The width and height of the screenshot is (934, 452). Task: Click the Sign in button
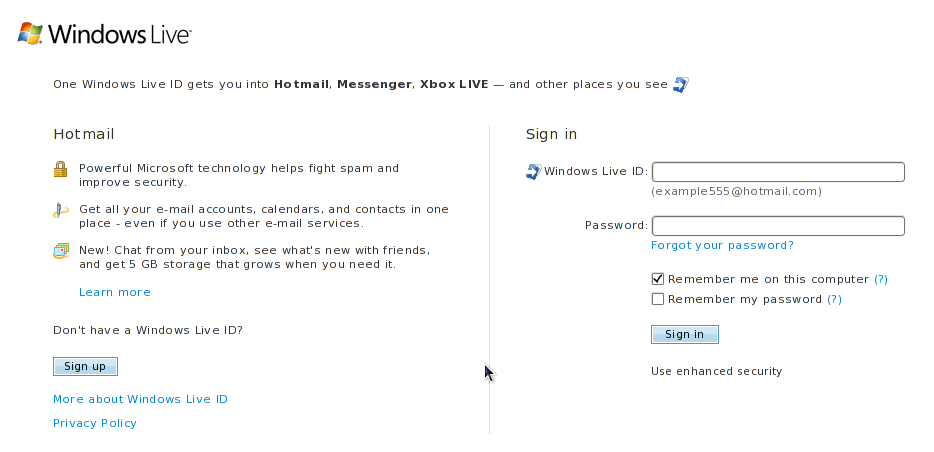(685, 334)
